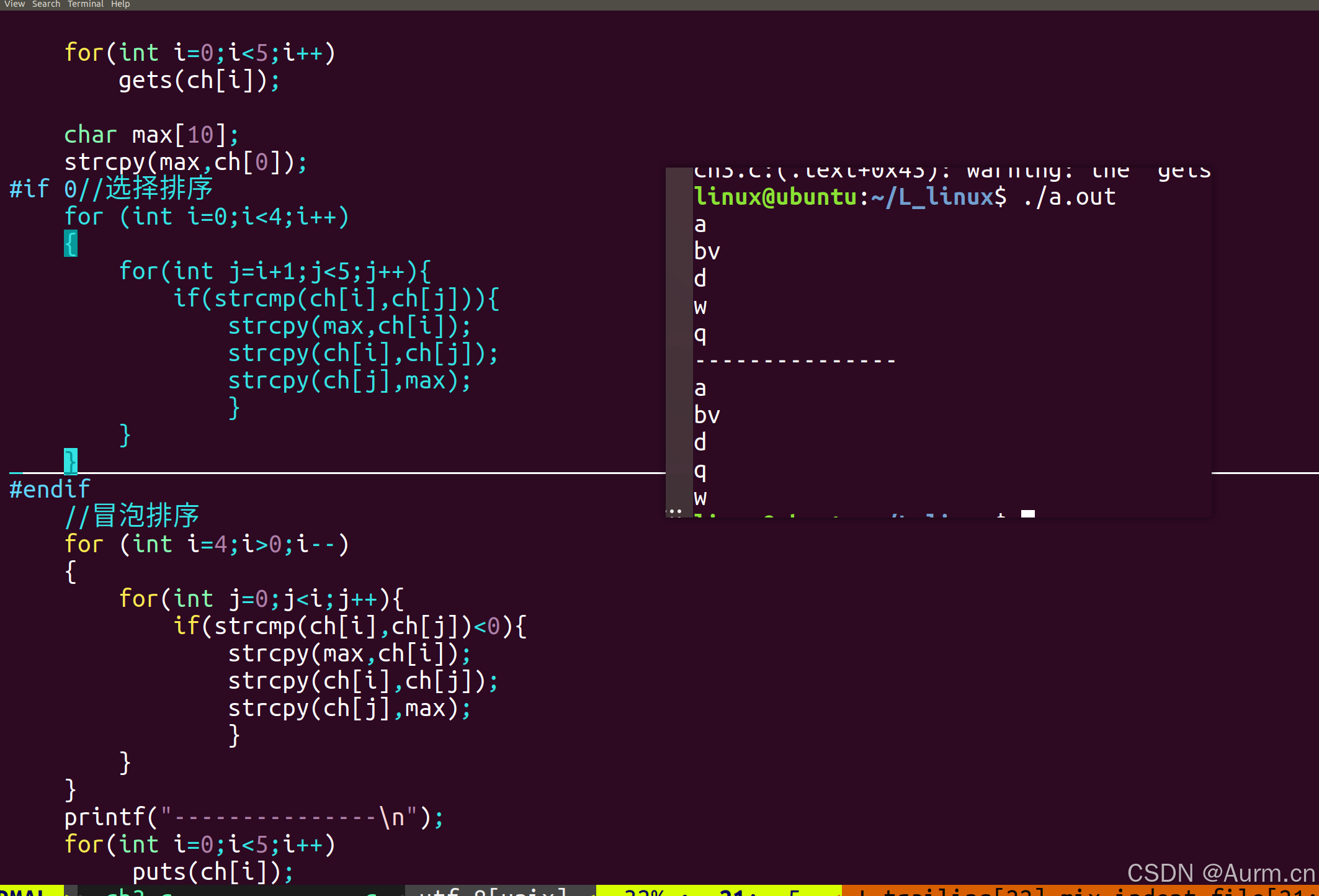The image size is (1319, 896).
Task: Open the Terminal menu
Action: click(x=85, y=4)
